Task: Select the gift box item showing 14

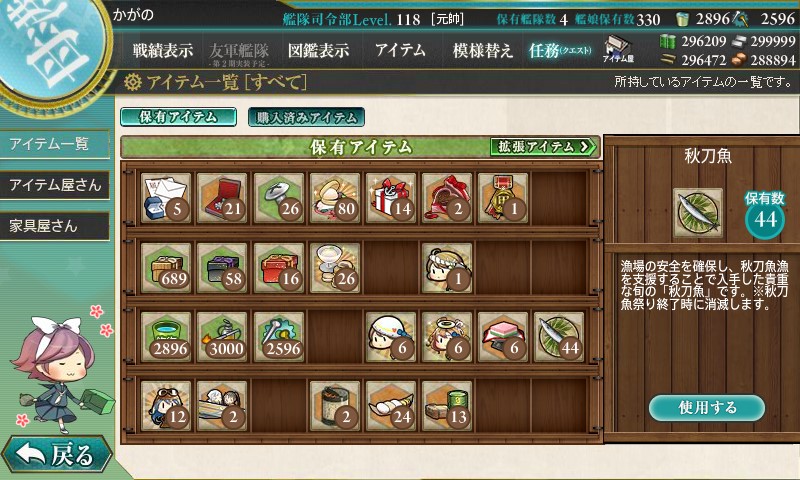Action: pos(391,198)
